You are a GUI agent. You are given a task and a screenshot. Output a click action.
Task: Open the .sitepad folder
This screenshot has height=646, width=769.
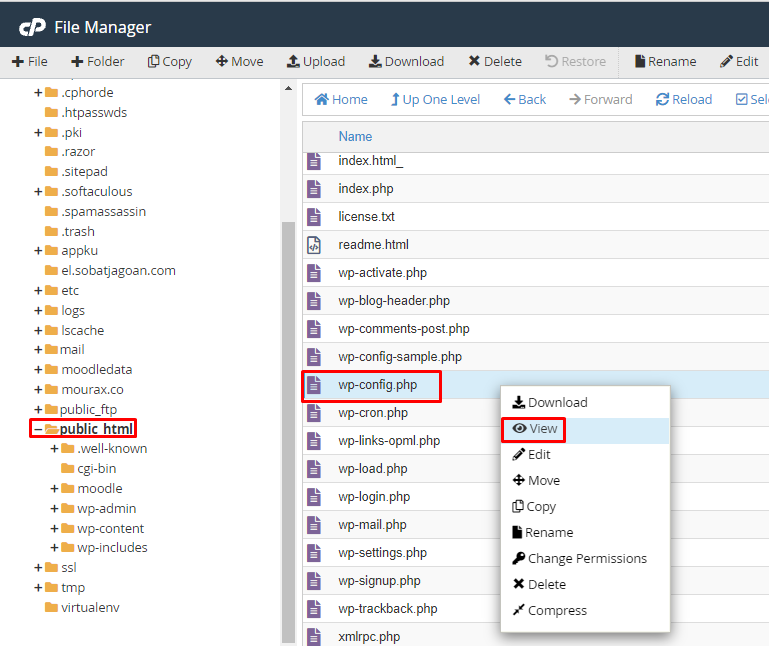tap(76, 172)
